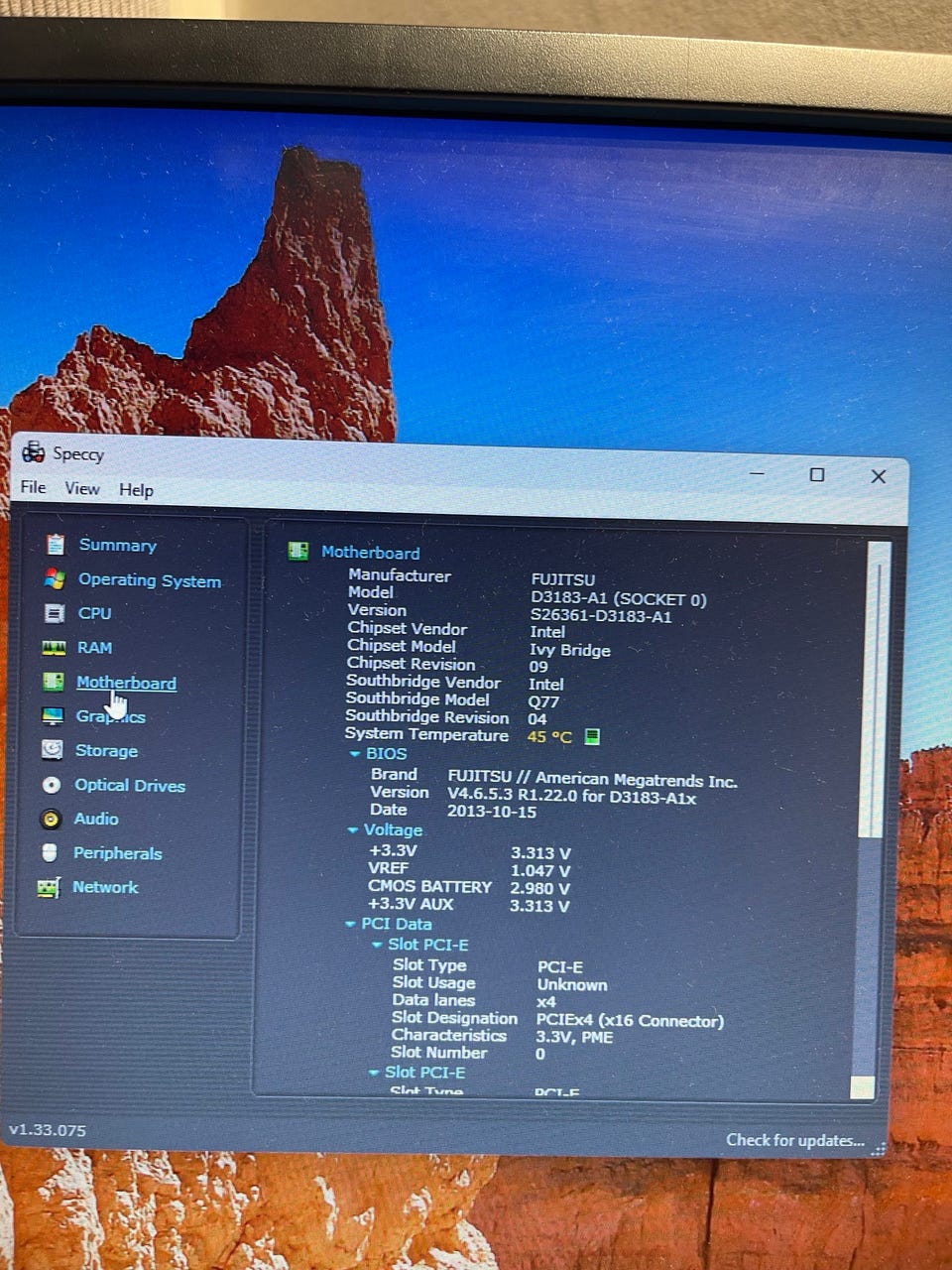Click the CMOS BATTERY 2.980 V value
Viewport: 952px width, 1270px height.
point(539,888)
